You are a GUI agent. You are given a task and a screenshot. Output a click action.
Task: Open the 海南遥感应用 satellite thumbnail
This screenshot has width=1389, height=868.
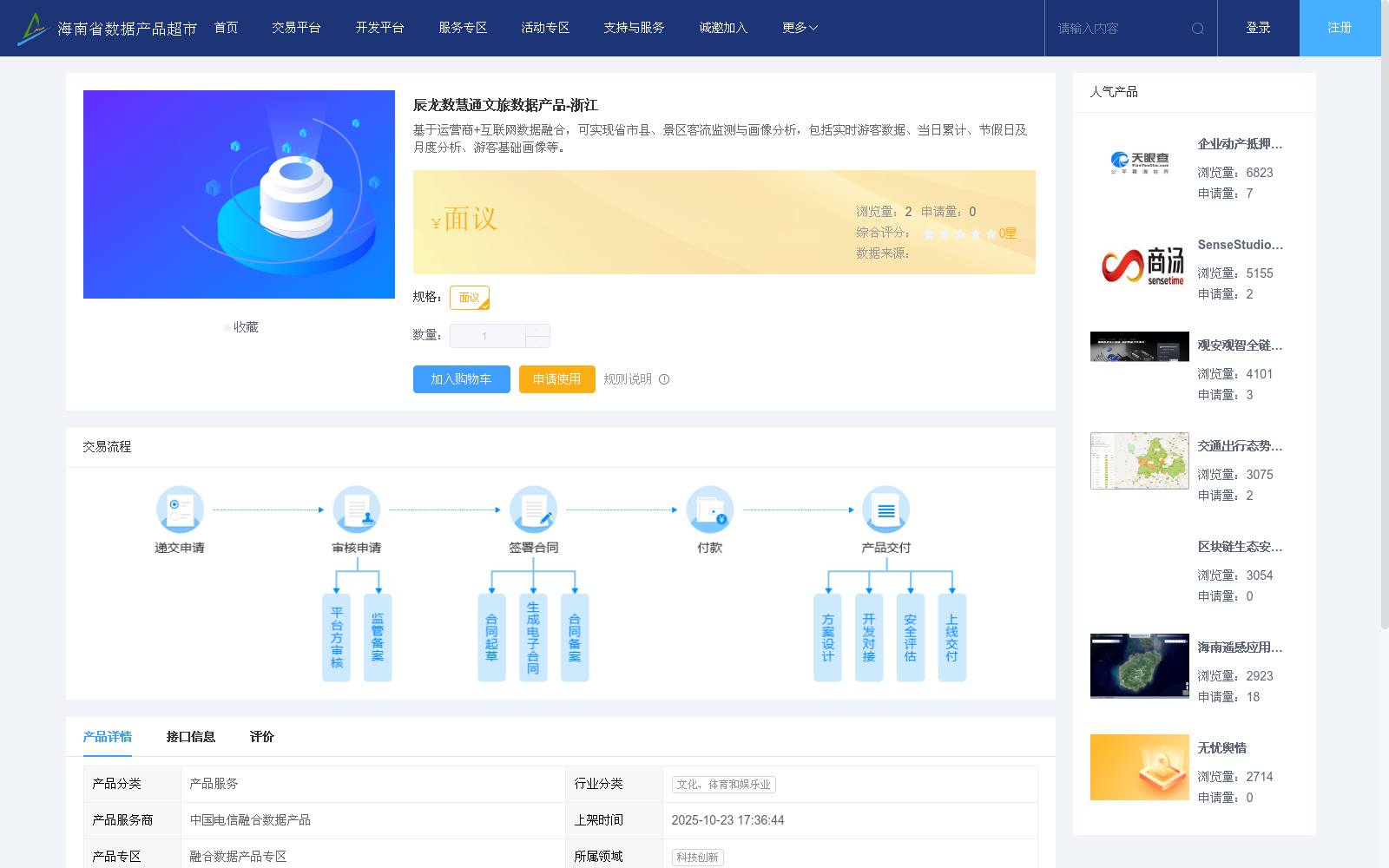[1140, 666]
